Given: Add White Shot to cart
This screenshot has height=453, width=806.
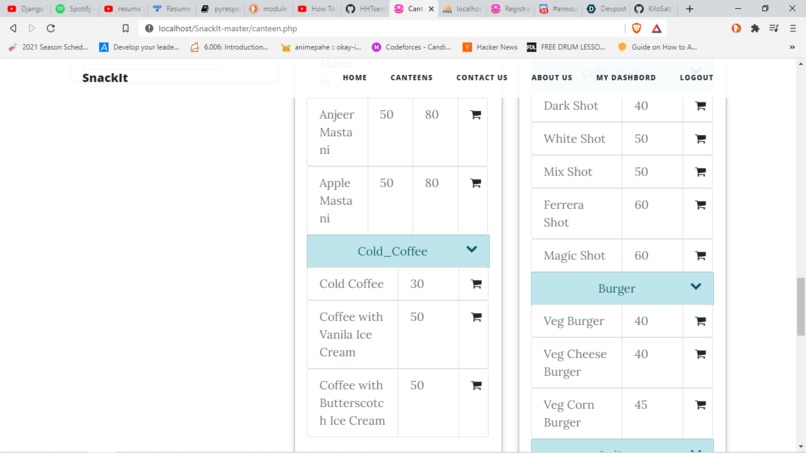Looking at the screenshot, I should pyautogui.click(x=700, y=139).
